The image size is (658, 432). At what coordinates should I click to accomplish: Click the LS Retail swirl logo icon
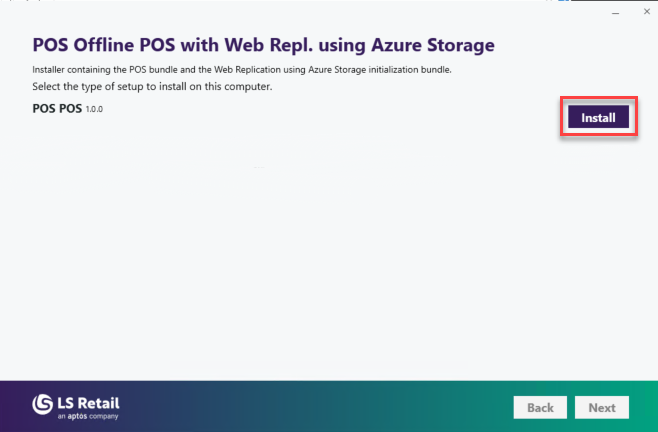(x=43, y=404)
